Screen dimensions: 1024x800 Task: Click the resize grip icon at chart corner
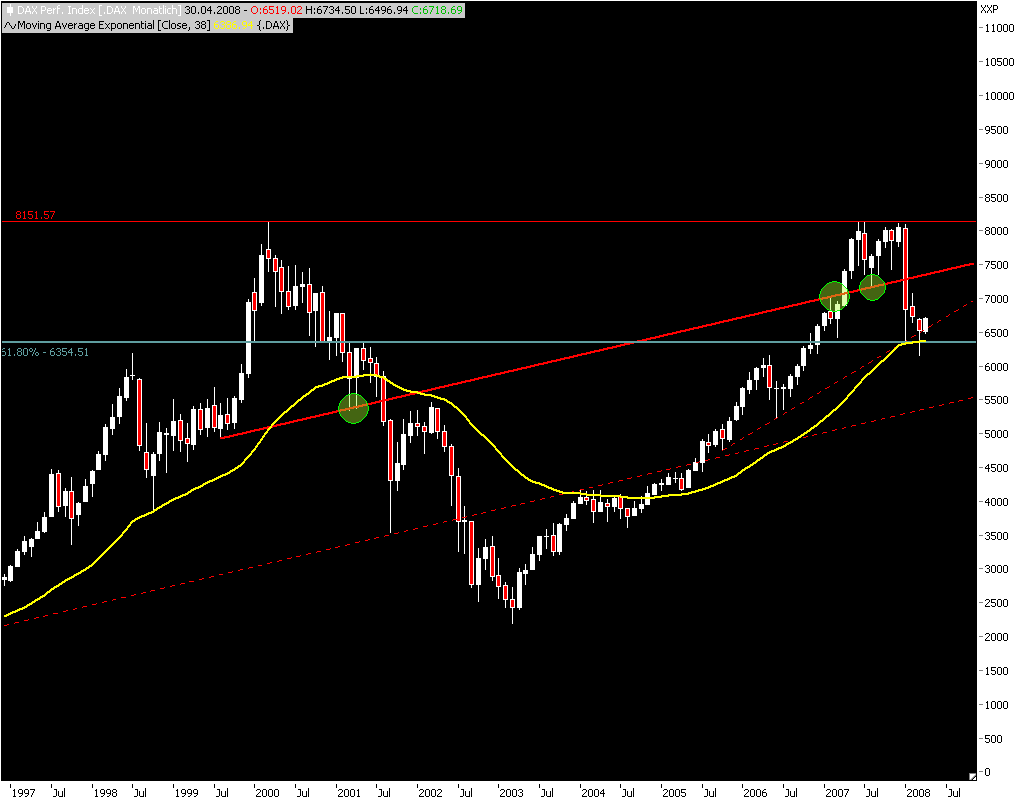pos(972,776)
